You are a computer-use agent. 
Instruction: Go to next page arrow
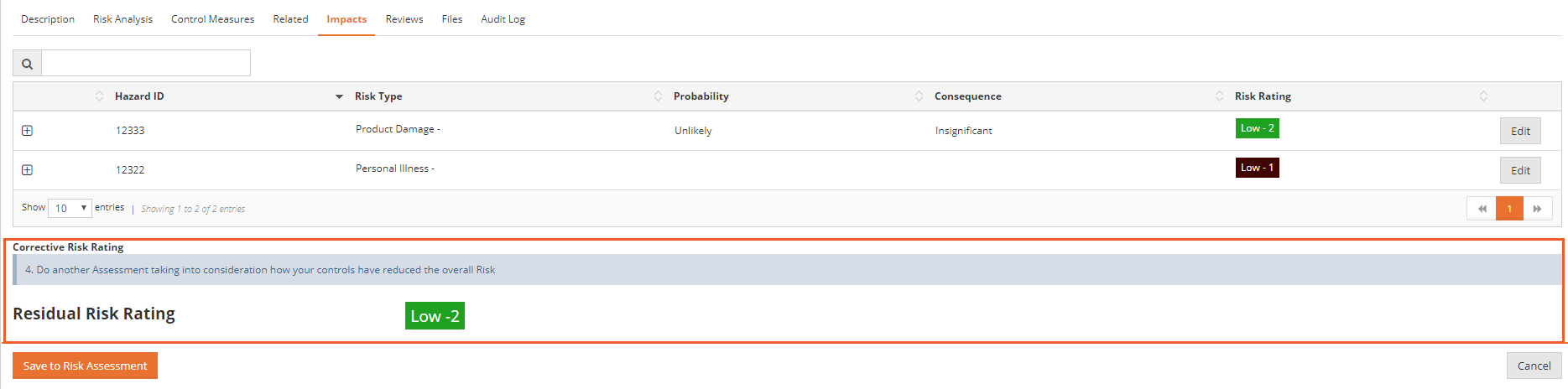1537,209
